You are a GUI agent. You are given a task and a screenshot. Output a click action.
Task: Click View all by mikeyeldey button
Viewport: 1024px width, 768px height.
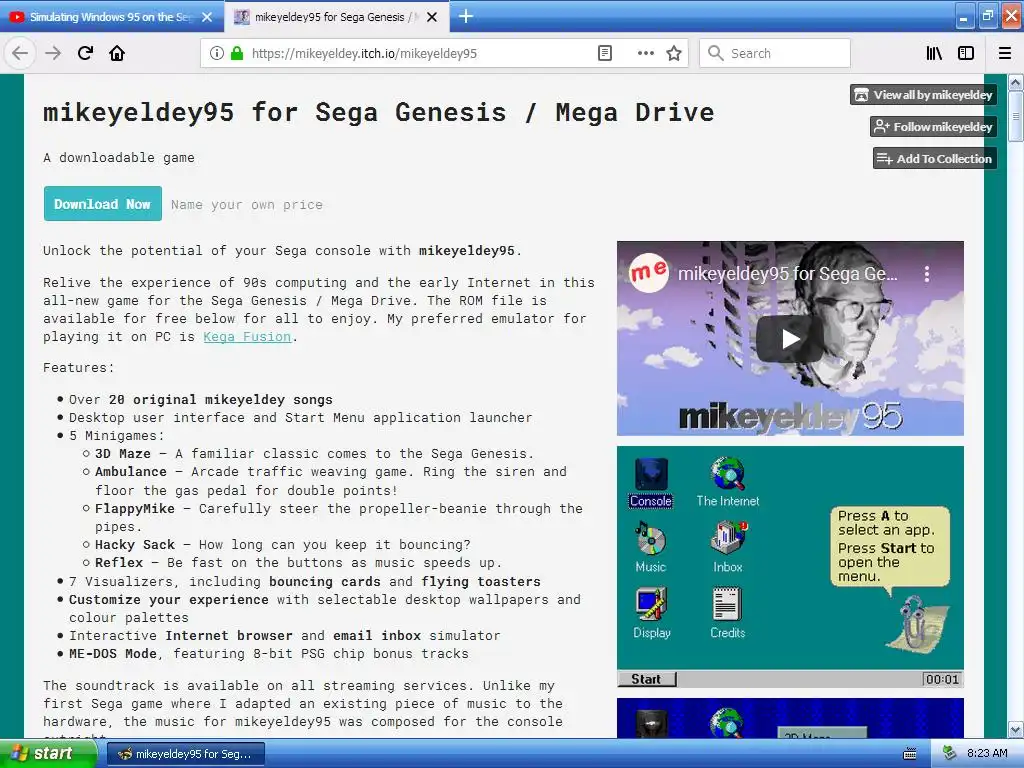pos(923,95)
